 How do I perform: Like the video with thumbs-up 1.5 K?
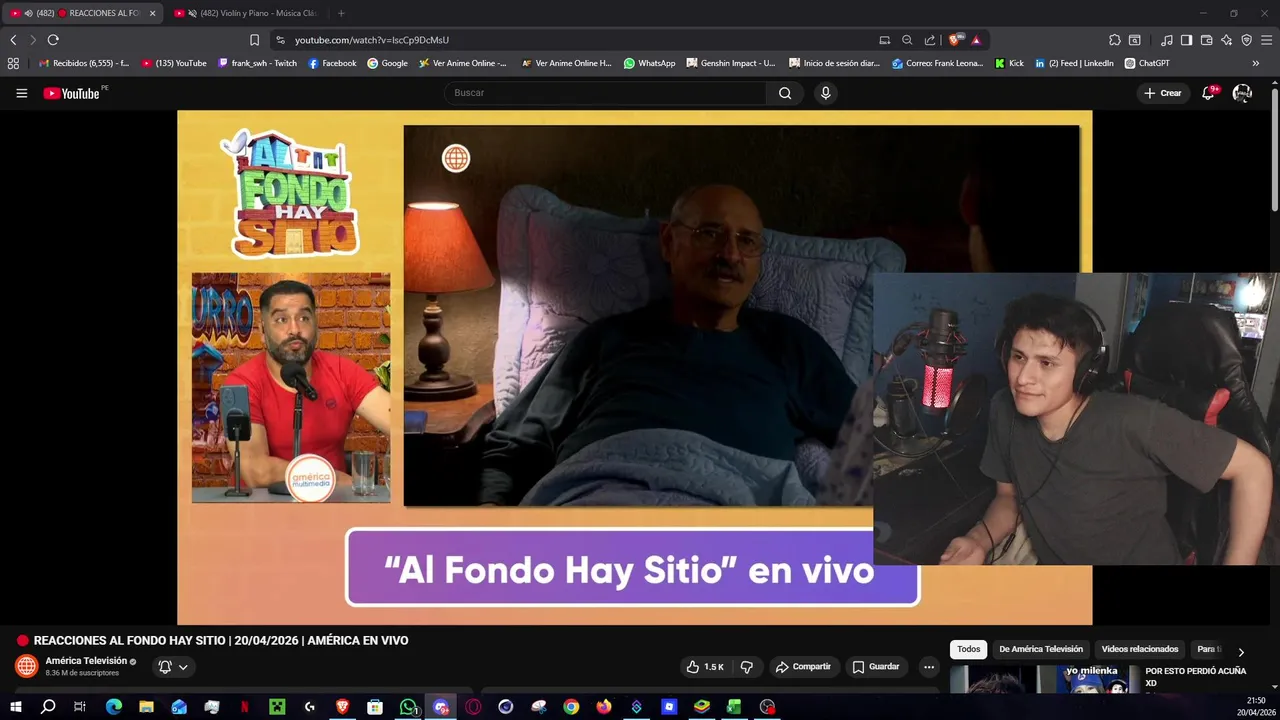coord(705,667)
